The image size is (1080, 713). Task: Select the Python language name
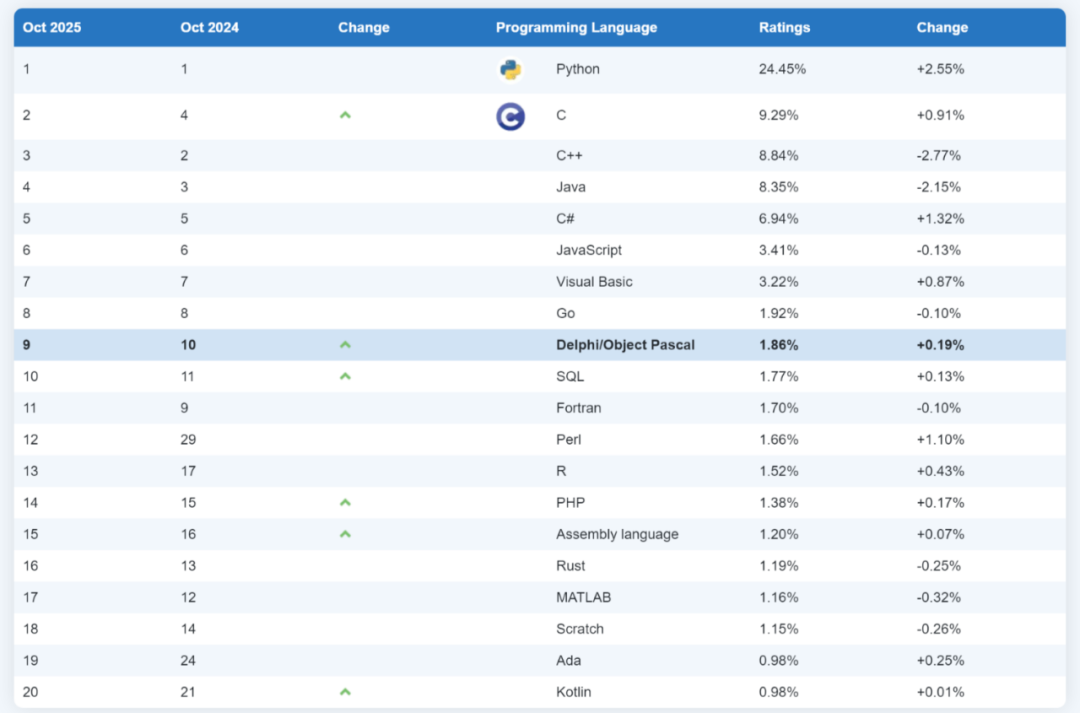578,70
